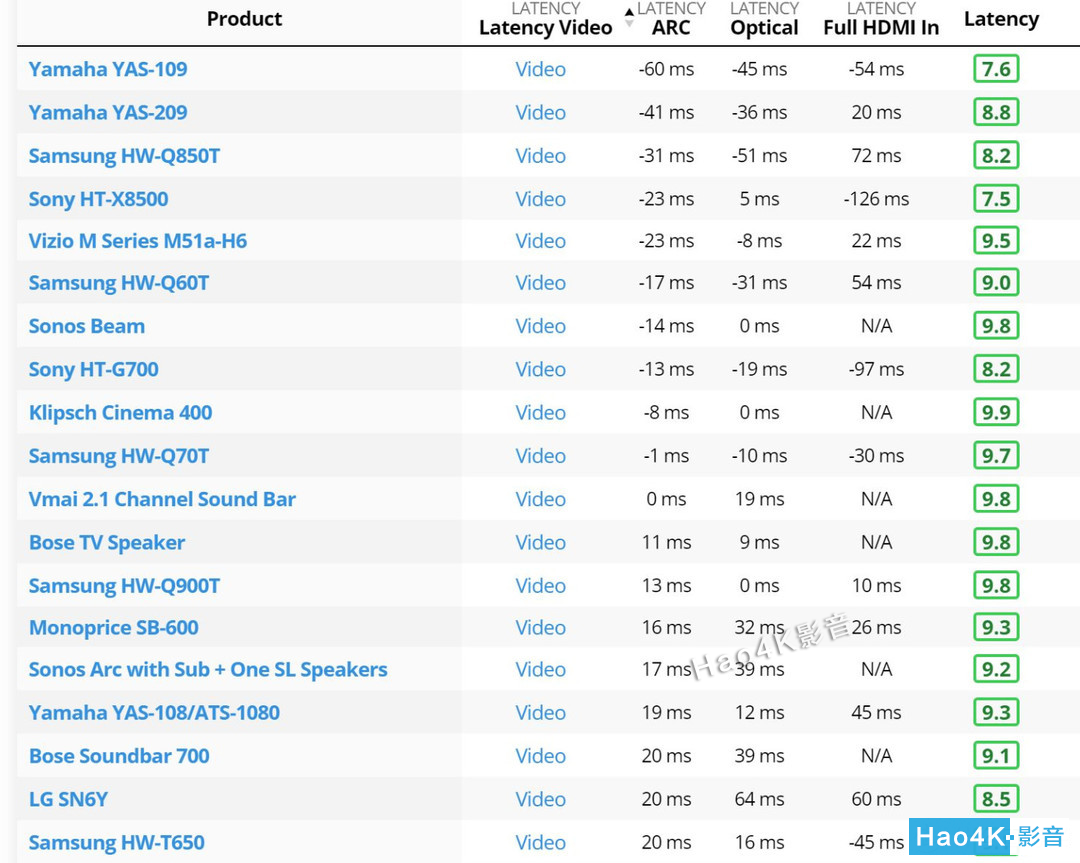Play Video link for Sonos Arc row
The width and height of the screenshot is (1080, 863).
tap(541, 669)
